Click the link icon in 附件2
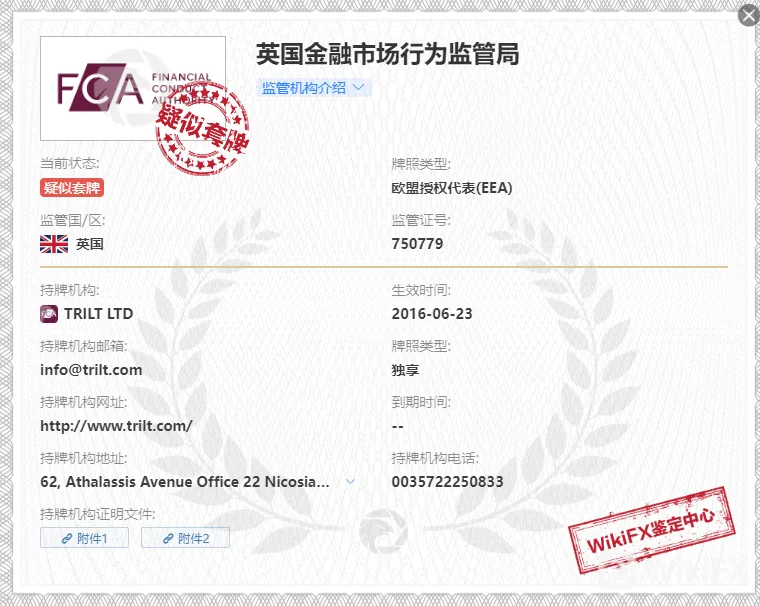760x606 pixels. point(168,539)
